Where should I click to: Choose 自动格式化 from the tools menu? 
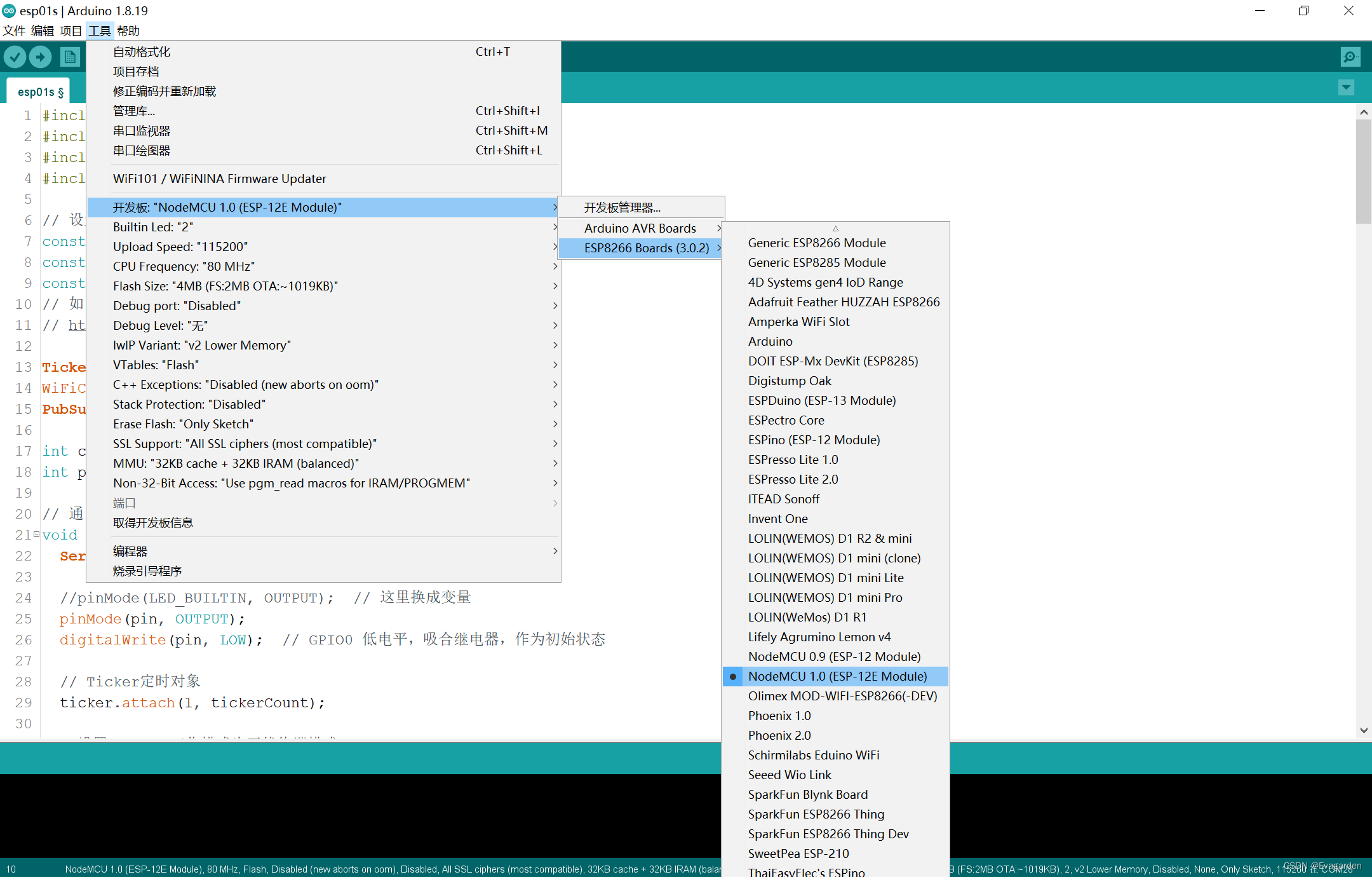(x=324, y=52)
